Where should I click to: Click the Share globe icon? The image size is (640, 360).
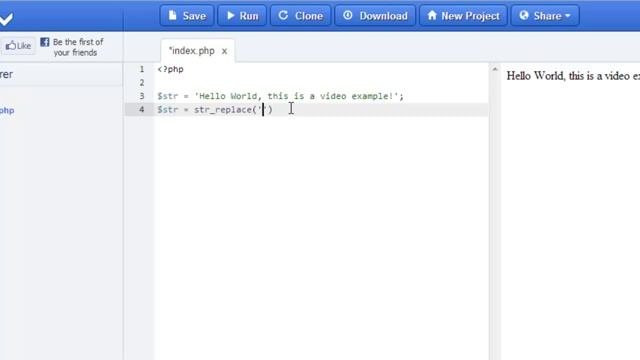[x=524, y=16]
